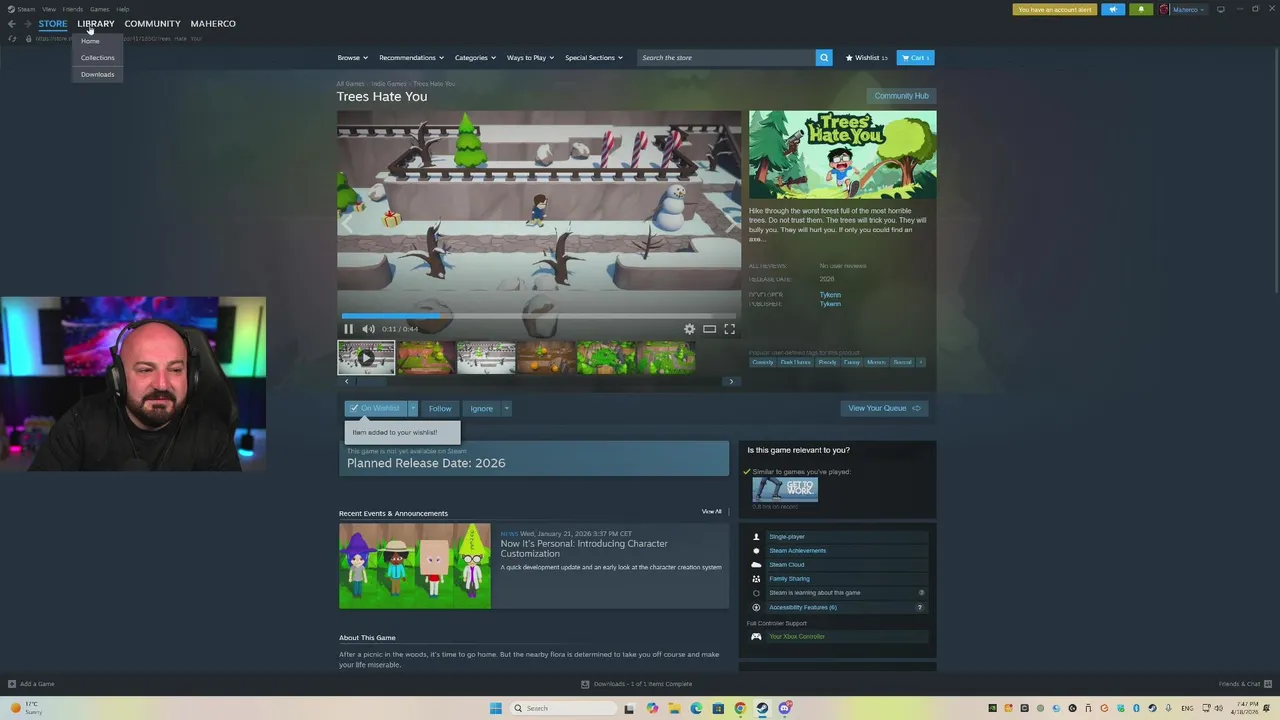Click help icon beside Accessibility Features
1280x720 pixels.
(920, 607)
